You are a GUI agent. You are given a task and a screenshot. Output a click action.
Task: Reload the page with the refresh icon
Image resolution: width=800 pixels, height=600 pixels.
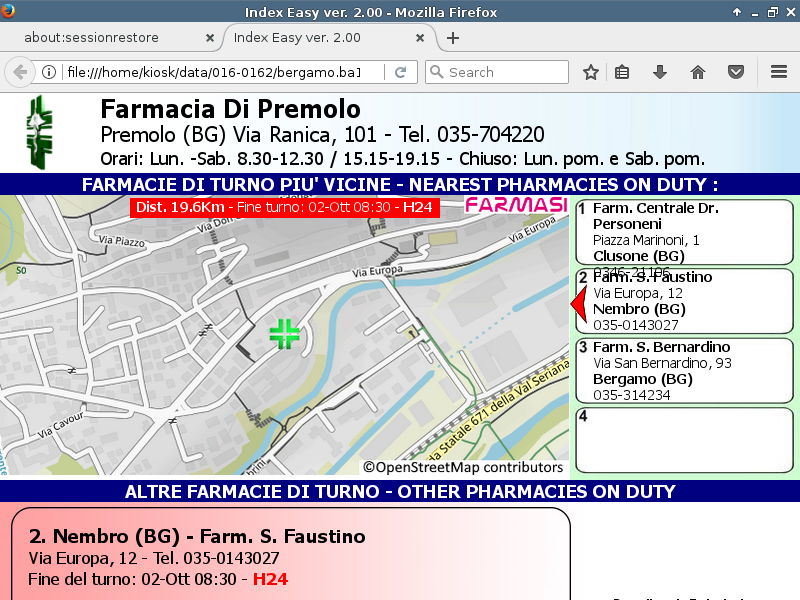(x=400, y=72)
